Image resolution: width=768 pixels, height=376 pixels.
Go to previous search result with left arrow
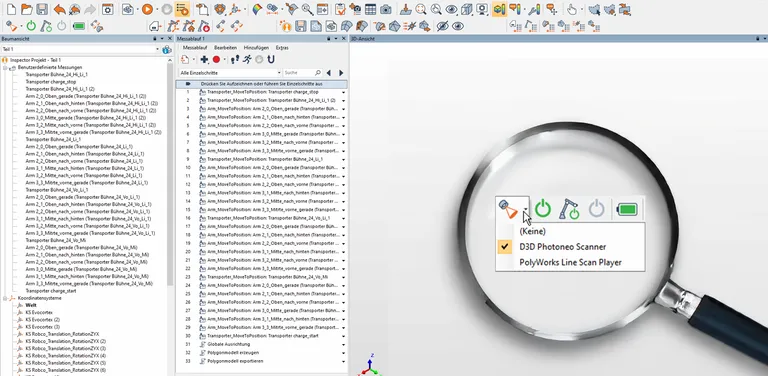(329, 72)
